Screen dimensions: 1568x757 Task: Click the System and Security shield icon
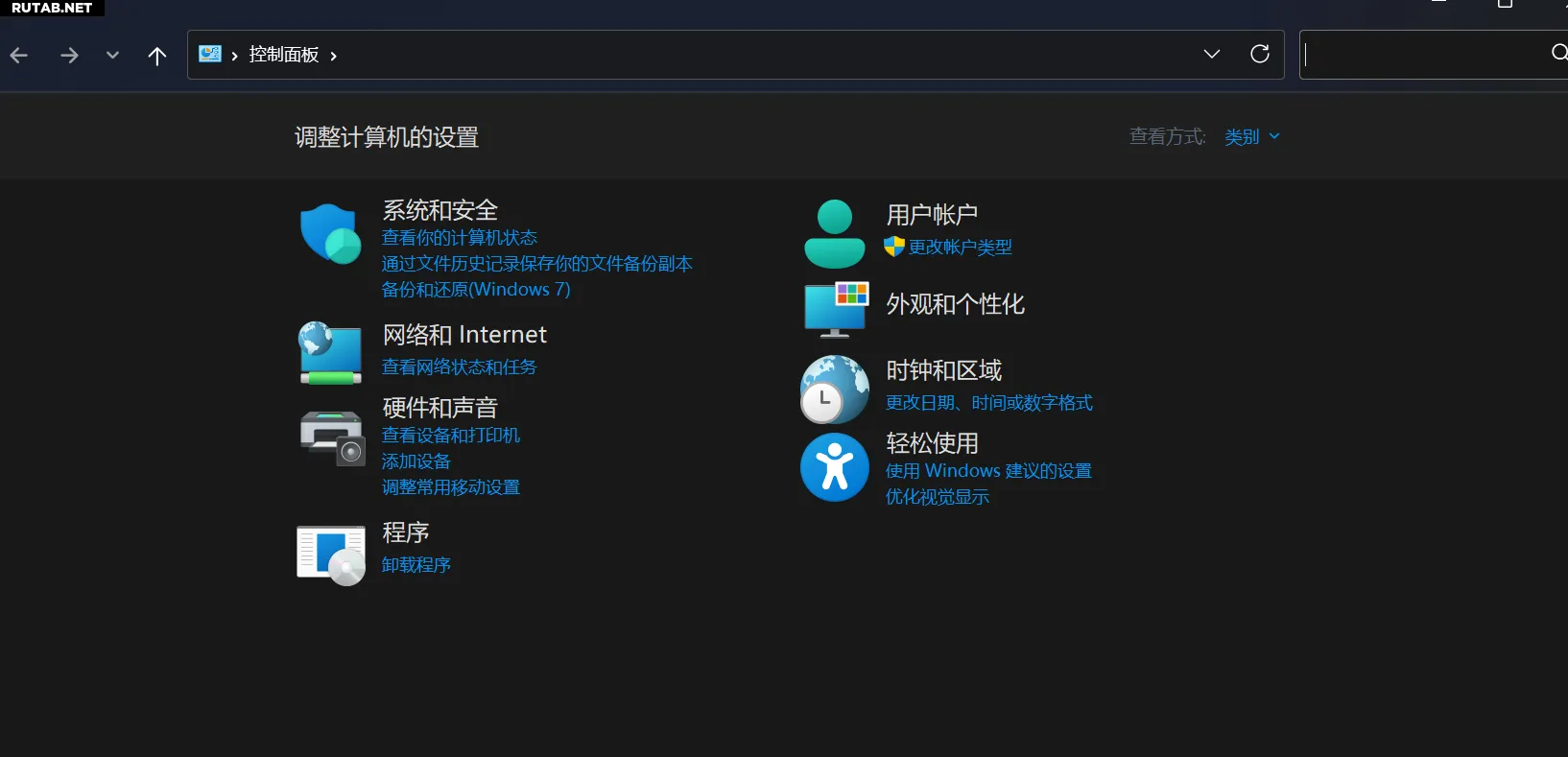pyautogui.click(x=330, y=233)
